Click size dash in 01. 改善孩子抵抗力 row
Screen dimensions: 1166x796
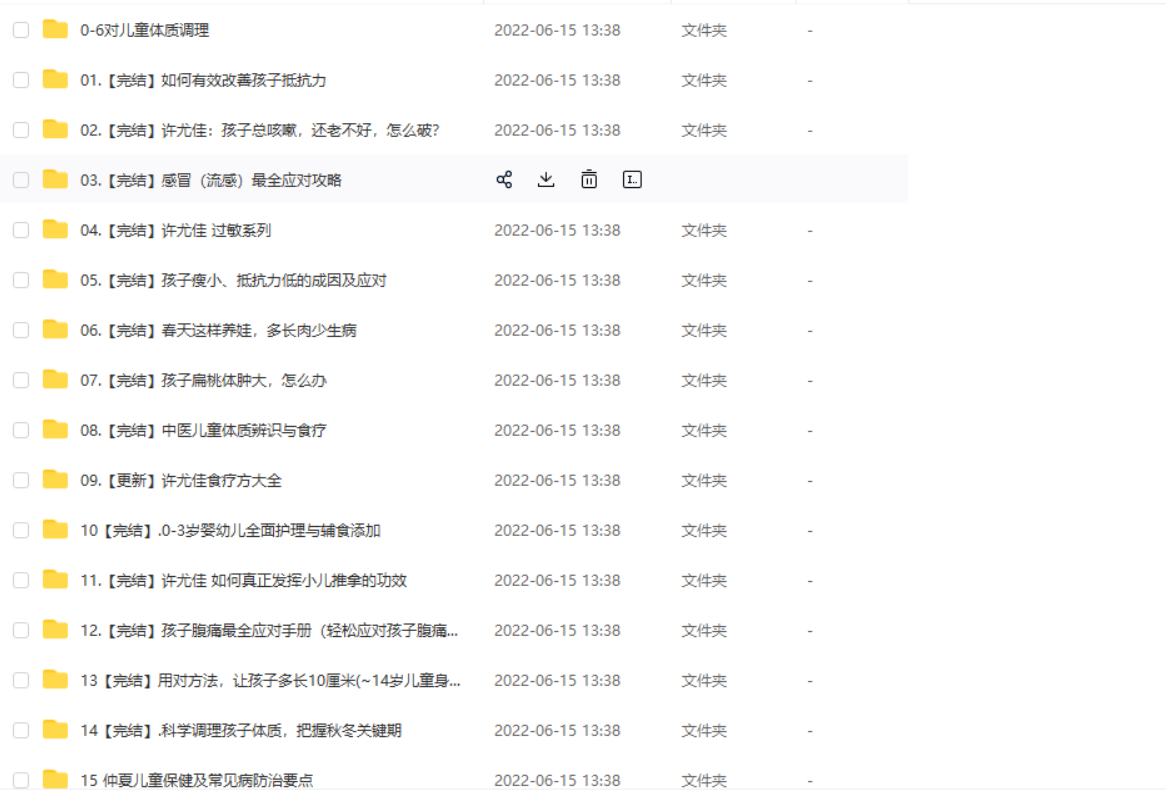(x=810, y=80)
